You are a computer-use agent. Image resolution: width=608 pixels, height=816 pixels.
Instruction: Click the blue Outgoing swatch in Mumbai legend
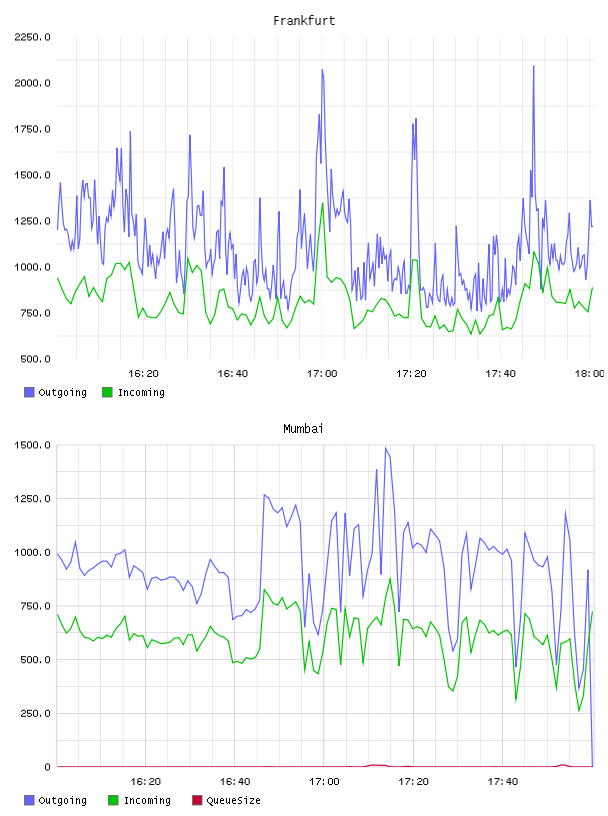pyautogui.click(x=29, y=800)
